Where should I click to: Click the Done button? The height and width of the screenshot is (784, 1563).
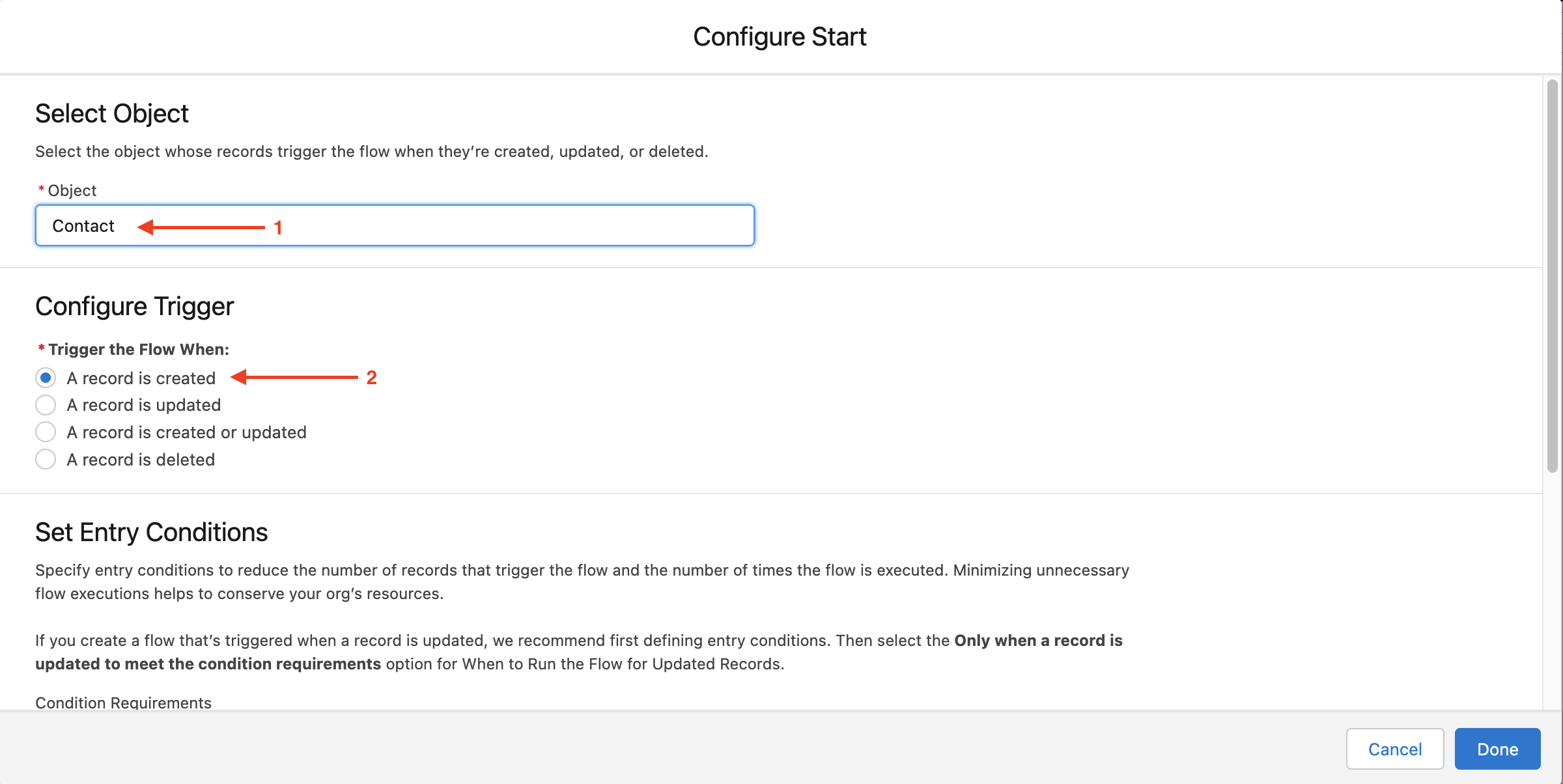[1497, 748]
